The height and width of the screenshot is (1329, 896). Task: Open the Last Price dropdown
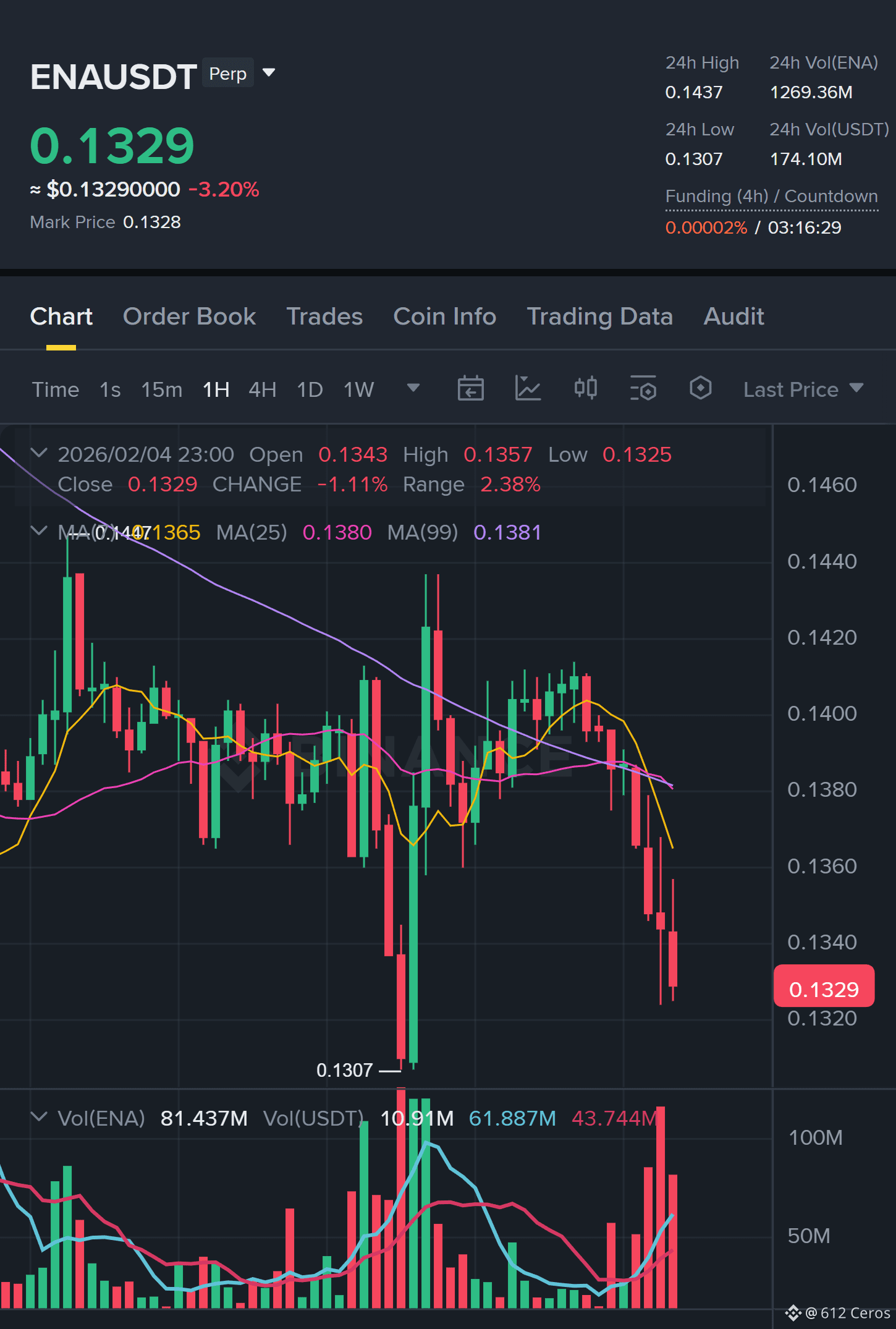pos(803,389)
